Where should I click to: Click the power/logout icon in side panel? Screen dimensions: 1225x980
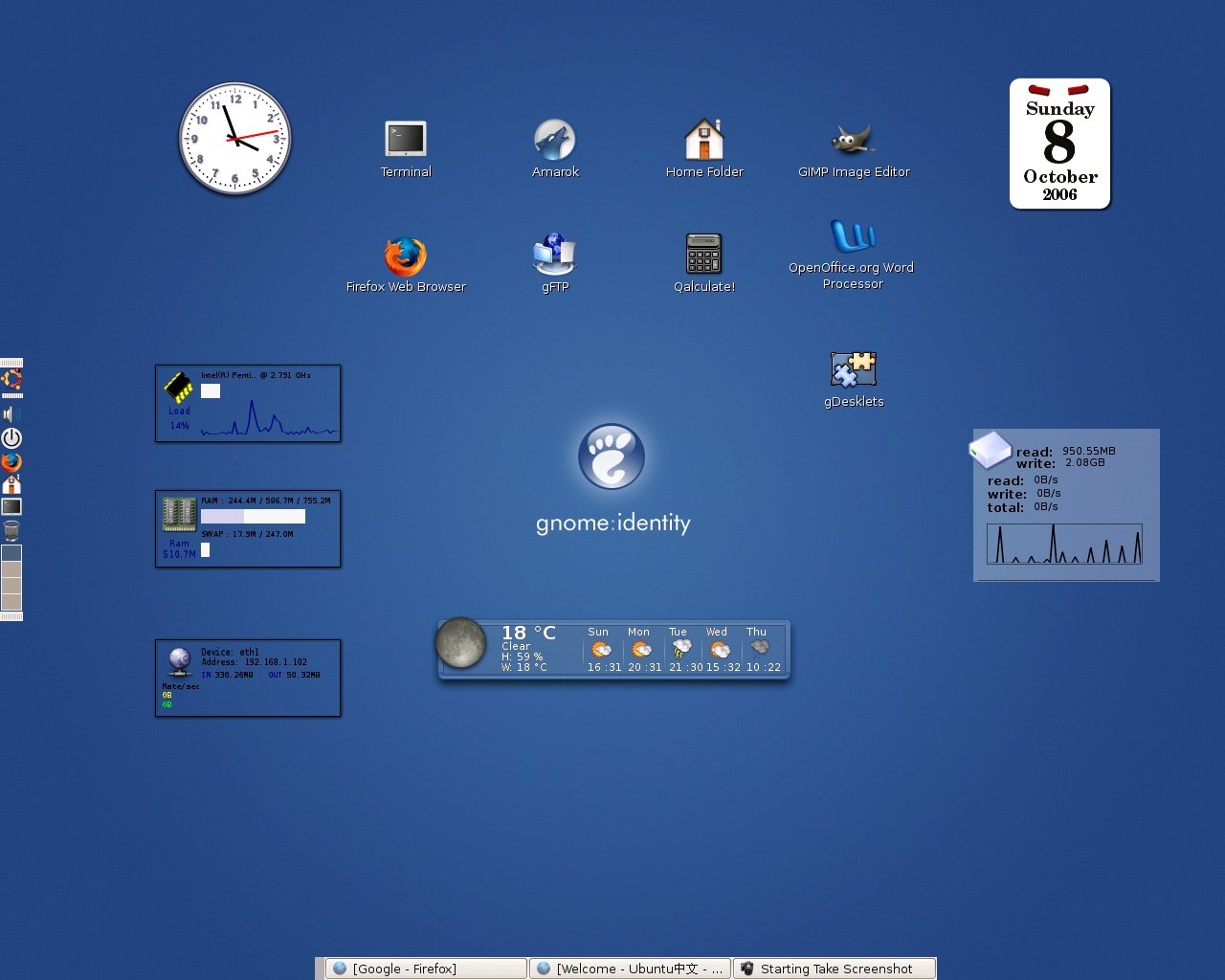[x=11, y=438]
